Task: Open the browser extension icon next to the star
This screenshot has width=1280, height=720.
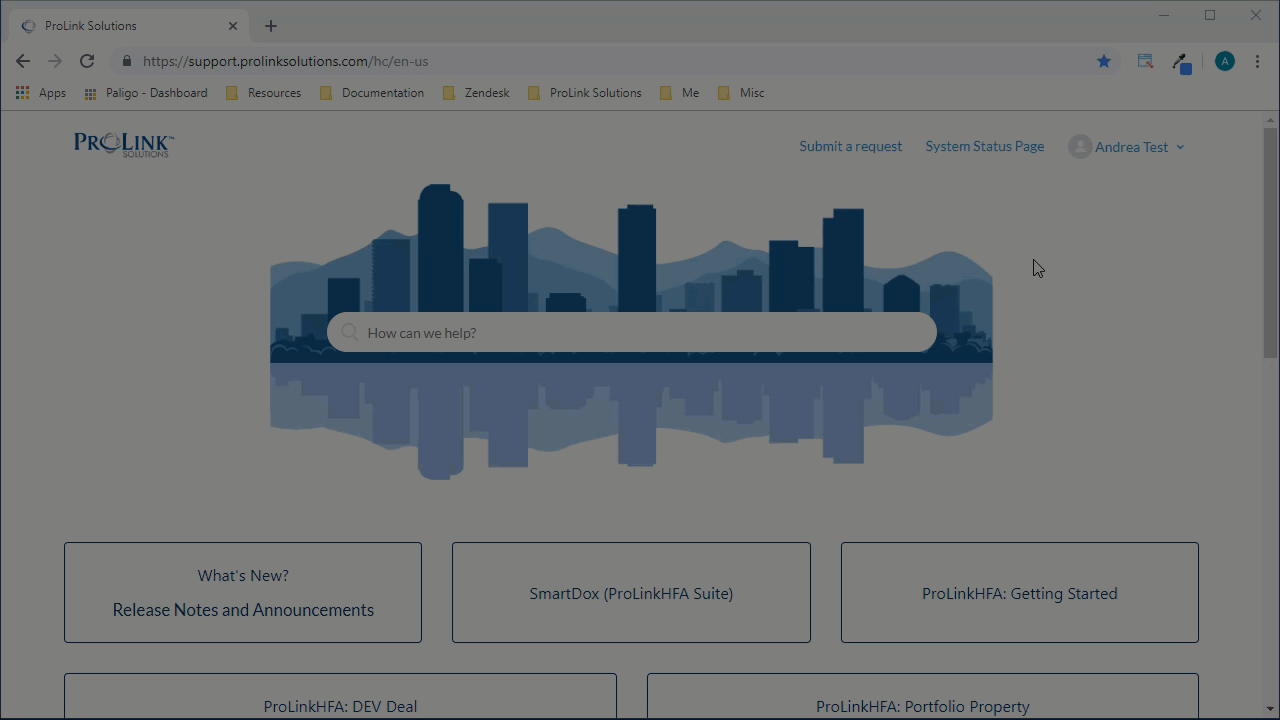Action: tap(1144, 61)
